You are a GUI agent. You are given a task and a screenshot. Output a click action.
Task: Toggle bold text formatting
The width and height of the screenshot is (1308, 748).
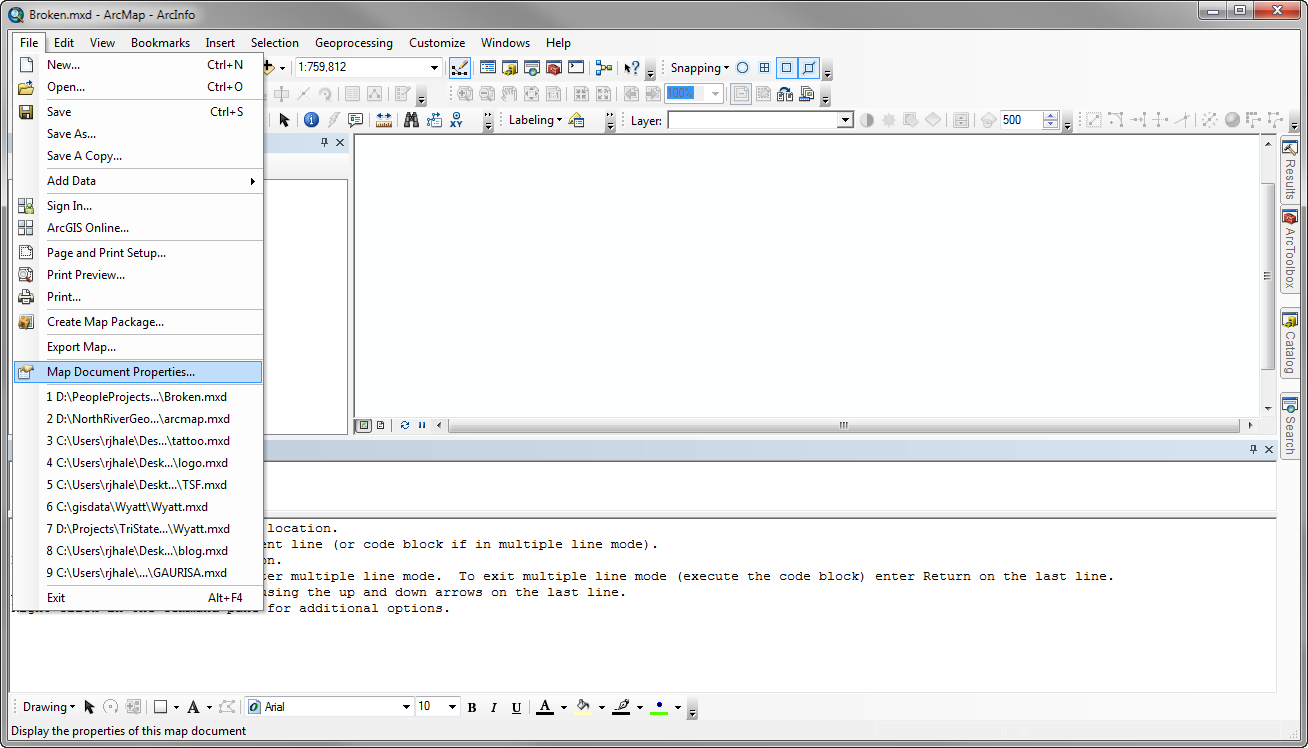[x=472, y=707]
